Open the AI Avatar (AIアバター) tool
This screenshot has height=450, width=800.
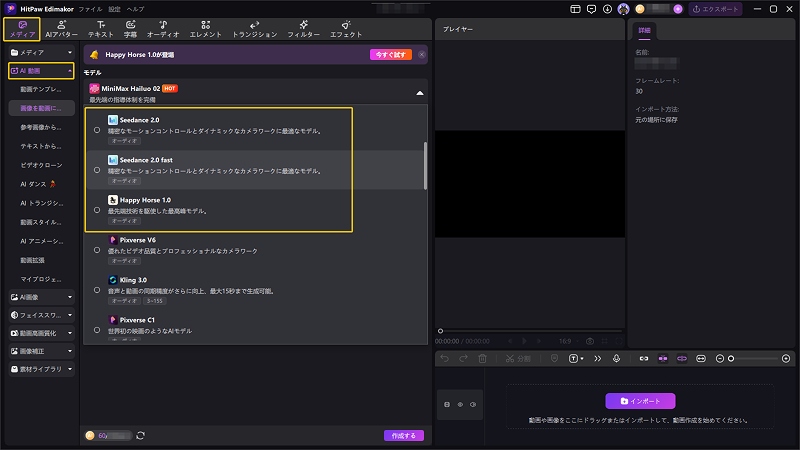click(61, 29)
